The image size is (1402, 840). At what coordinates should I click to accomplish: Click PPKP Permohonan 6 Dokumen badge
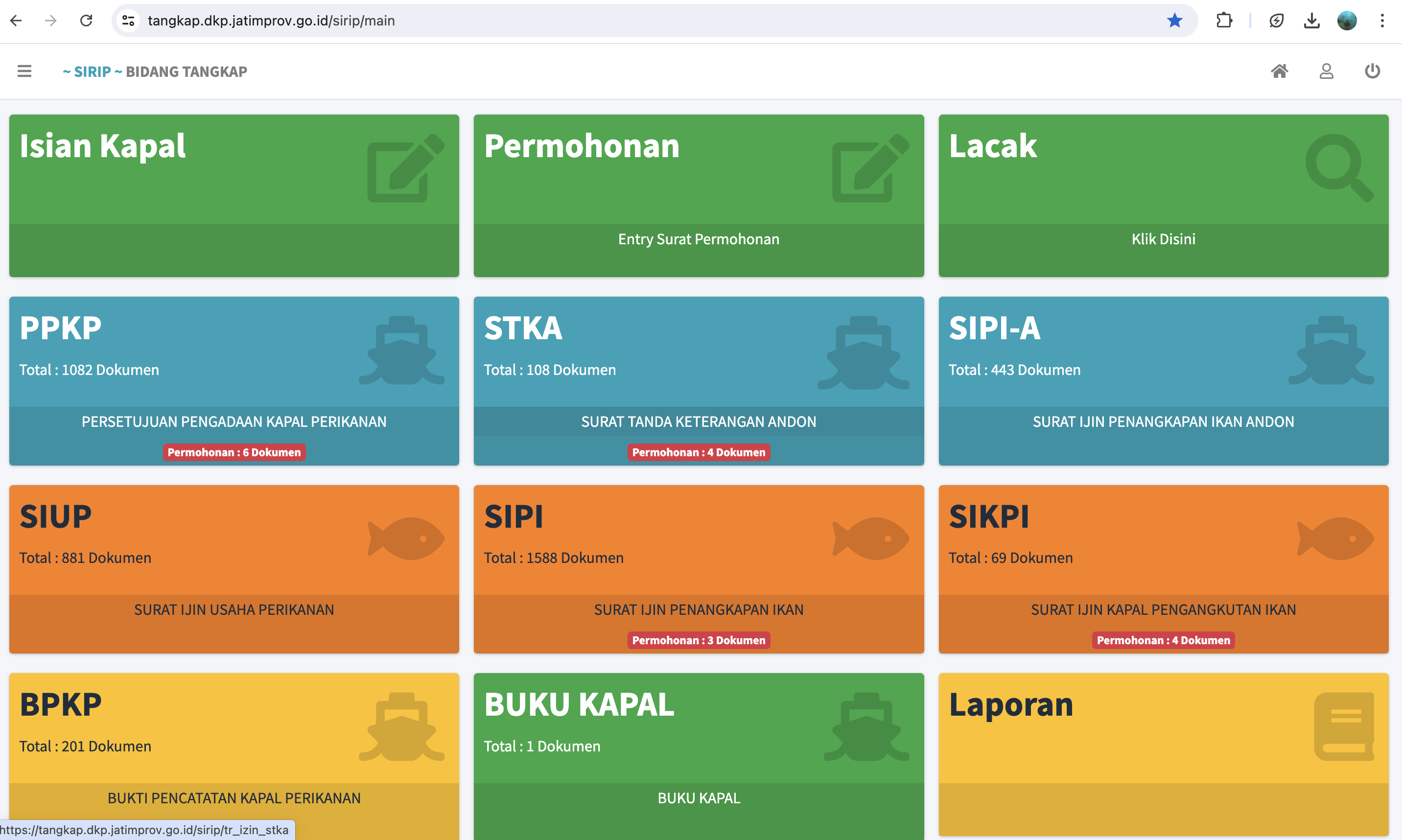click(234, 452)
